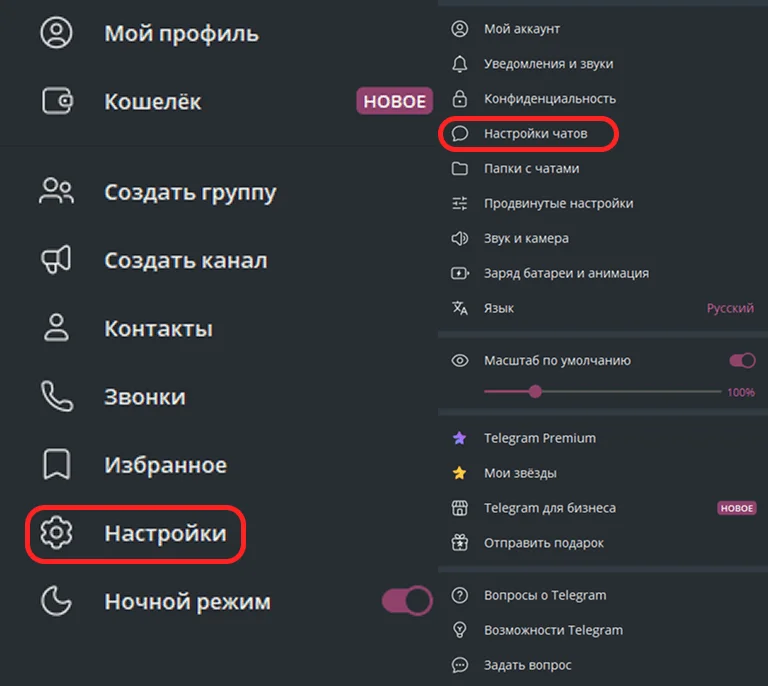
Task: Click the bookmark icon for Избранное
Action: pos(56,465)
